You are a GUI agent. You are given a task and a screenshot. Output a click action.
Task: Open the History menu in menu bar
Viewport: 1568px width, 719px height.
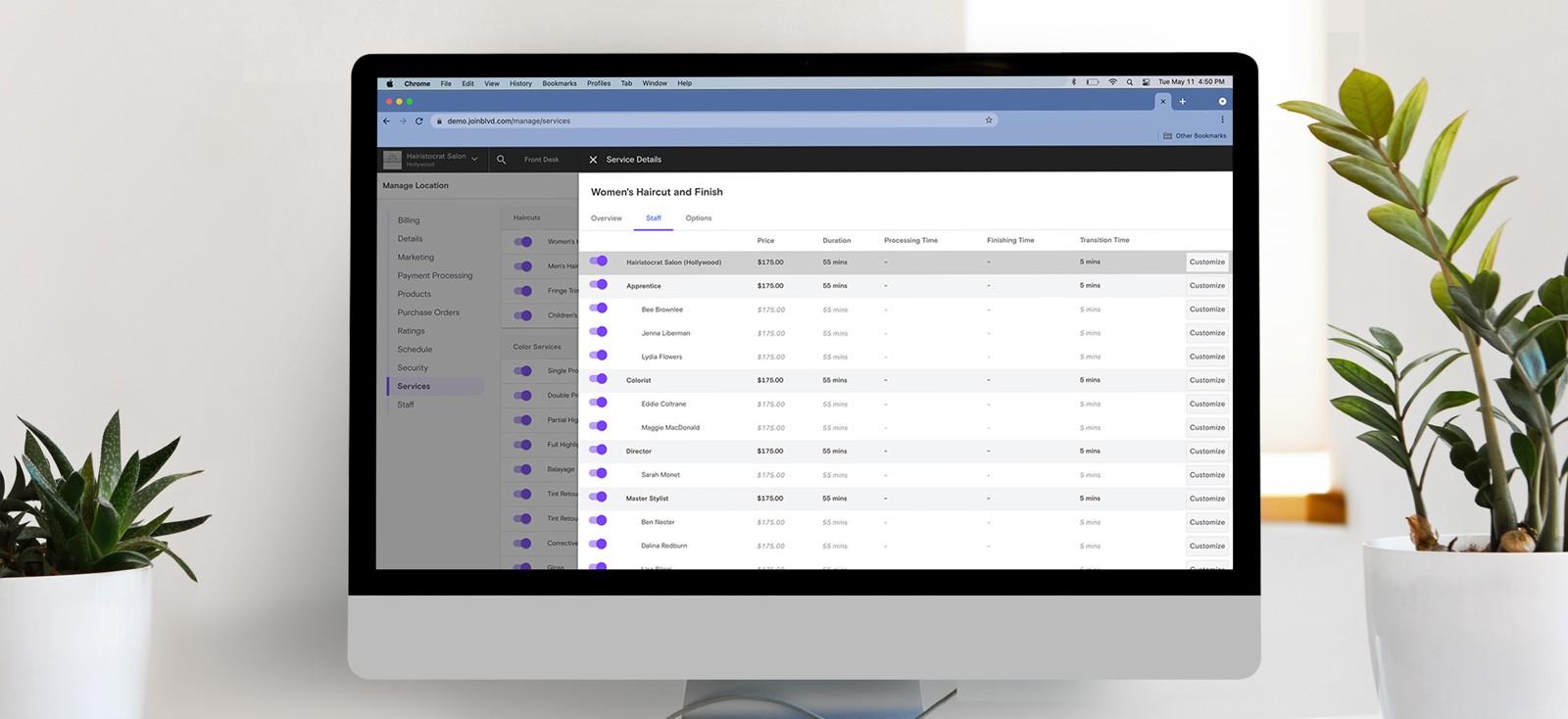(520, 84)
